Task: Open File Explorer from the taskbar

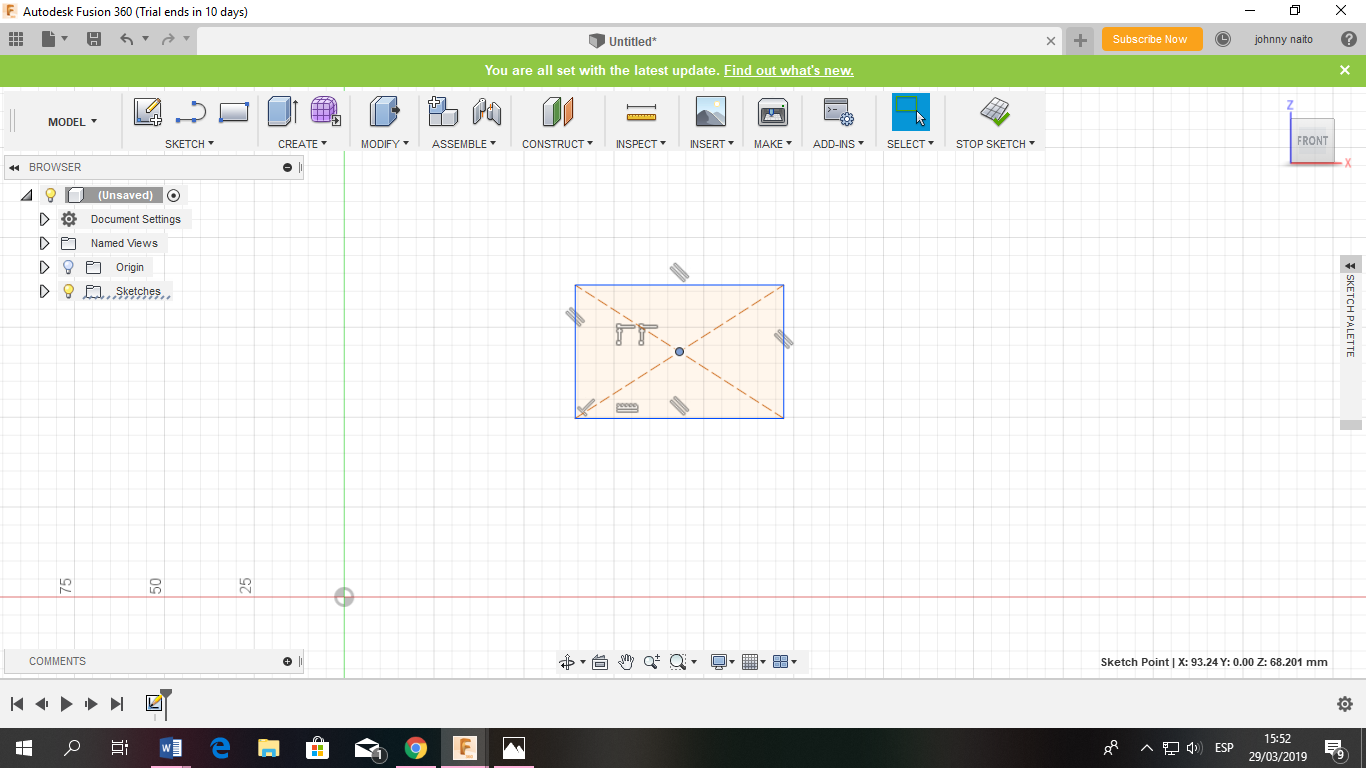Action: pyautogui.click(x=269, y=748)
